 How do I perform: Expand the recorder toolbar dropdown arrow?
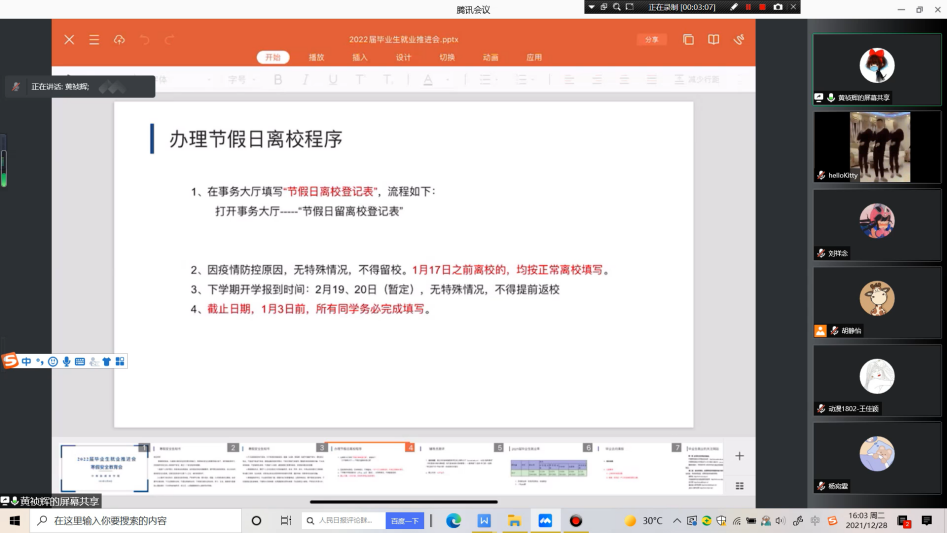click(592, 7)
